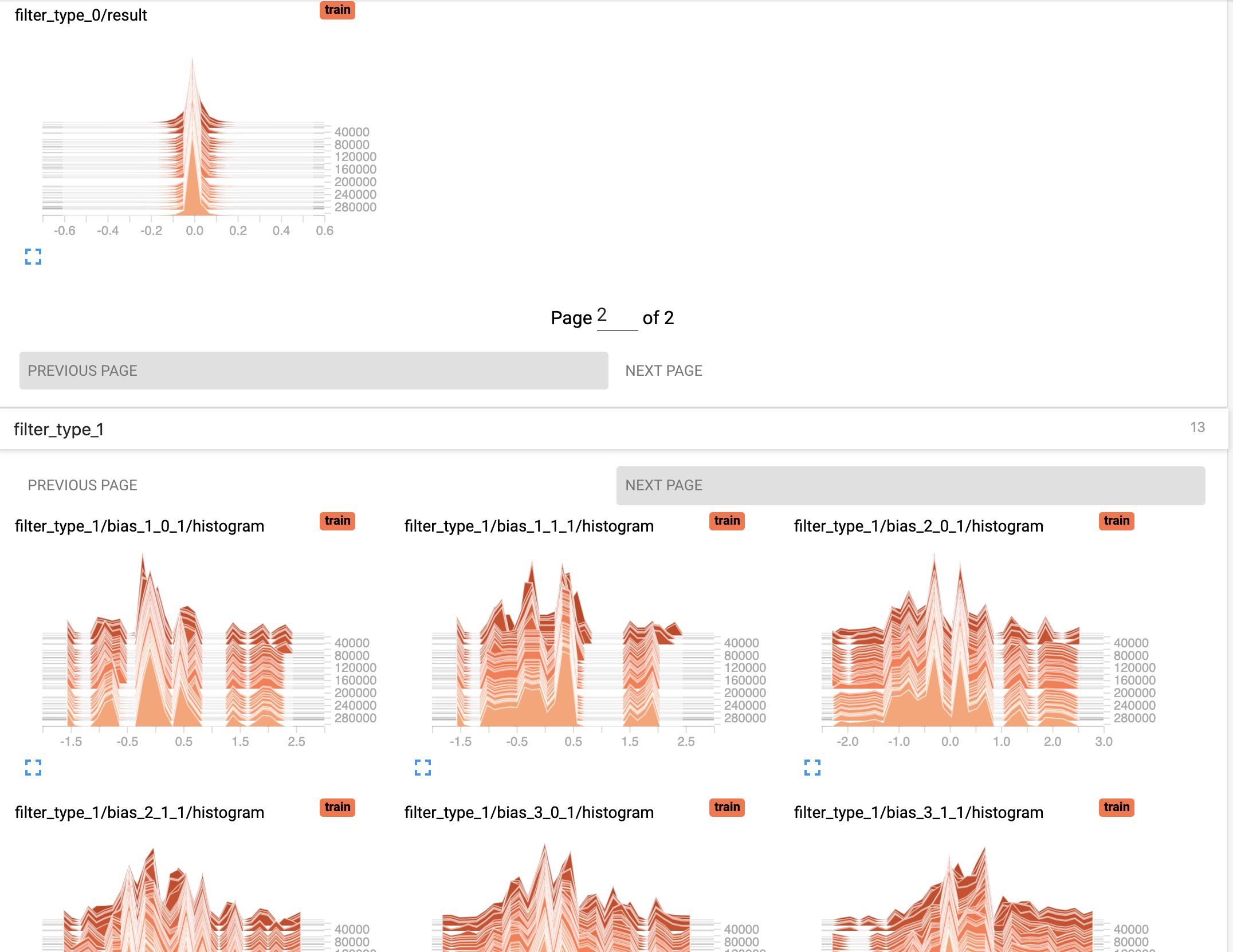This screenshot has height=952, width=1233.
Task: Collapse the filter_type_1 section header
Action: (x=59, y=429)
